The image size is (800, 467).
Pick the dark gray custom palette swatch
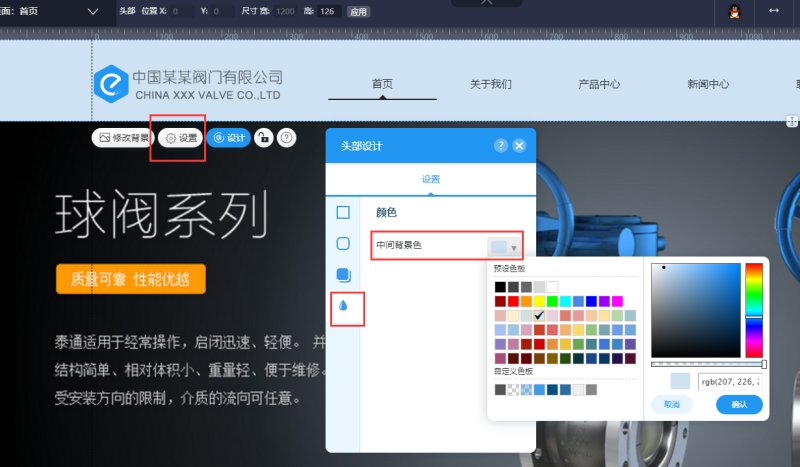[x=500, y=390]
